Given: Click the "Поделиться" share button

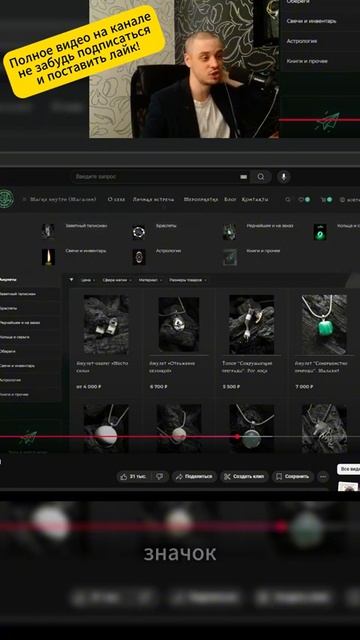Looking at the screenshot, I should click(194, 476).
